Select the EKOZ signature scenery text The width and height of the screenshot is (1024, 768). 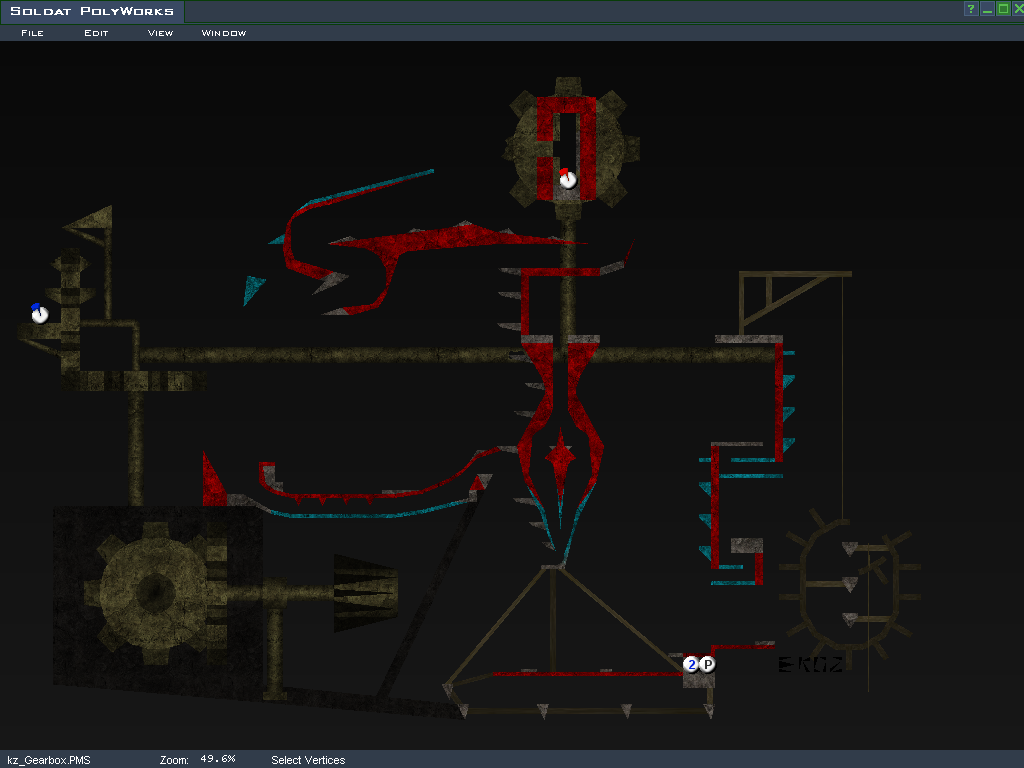[x=811, y=664]
